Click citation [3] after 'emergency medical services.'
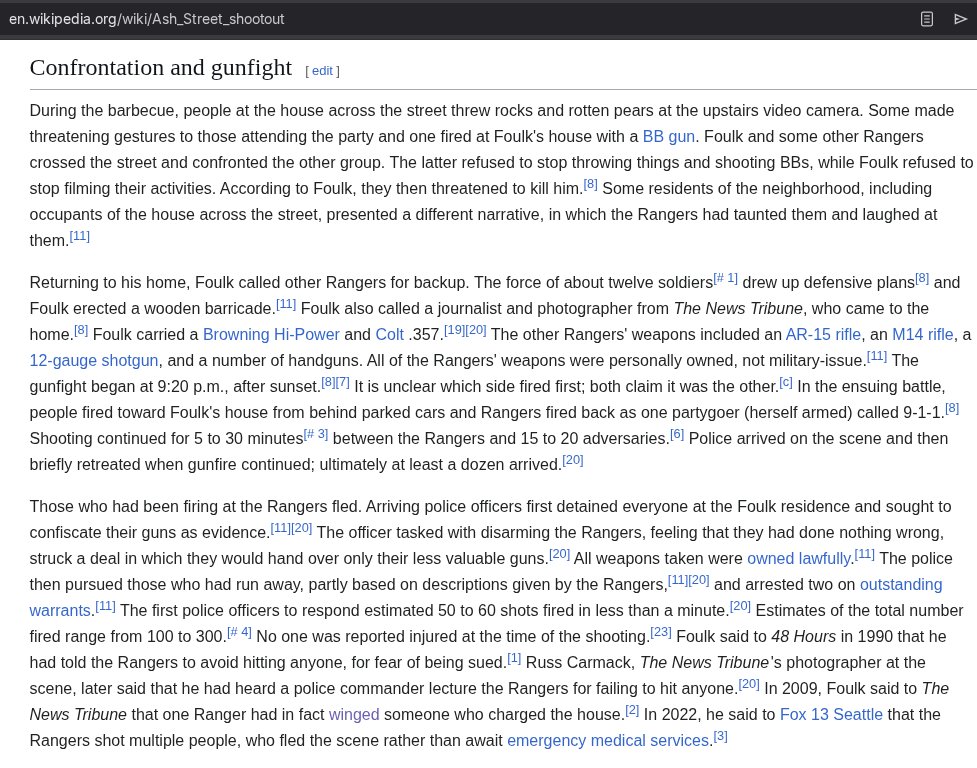This screenshot has height=768, width=977. (720, 736)
